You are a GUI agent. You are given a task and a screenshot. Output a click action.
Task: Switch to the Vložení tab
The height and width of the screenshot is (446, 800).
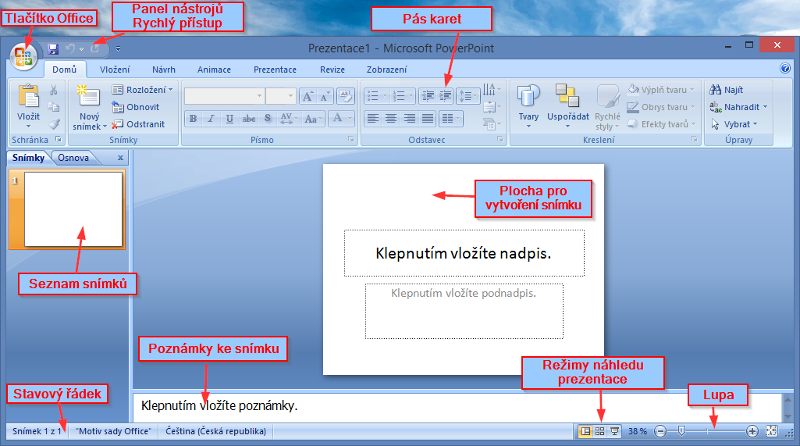(115, 70)
